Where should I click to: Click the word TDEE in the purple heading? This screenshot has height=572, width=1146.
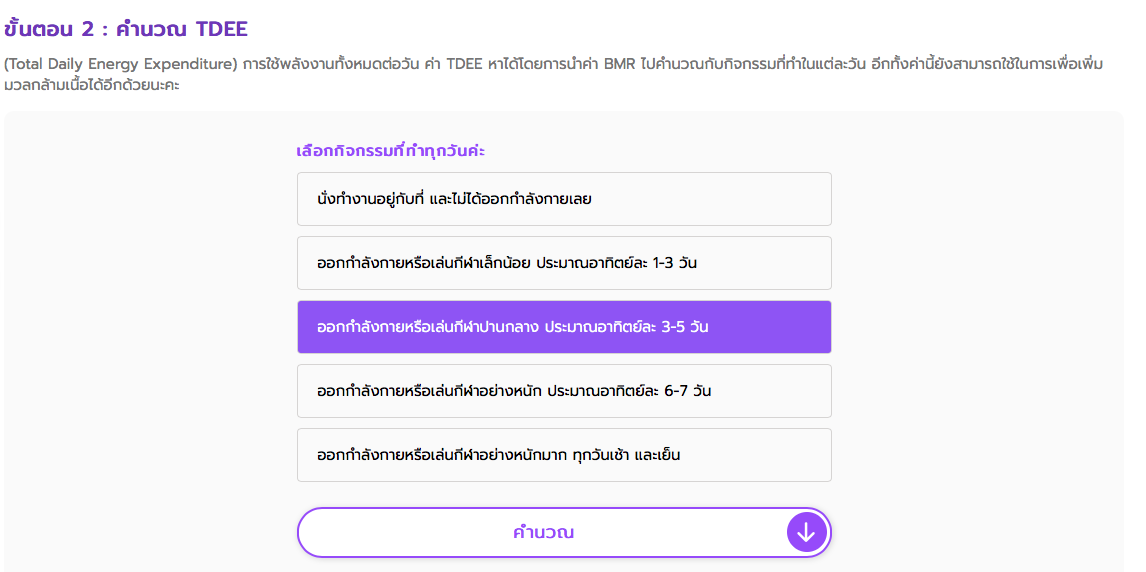click(221, 29)
